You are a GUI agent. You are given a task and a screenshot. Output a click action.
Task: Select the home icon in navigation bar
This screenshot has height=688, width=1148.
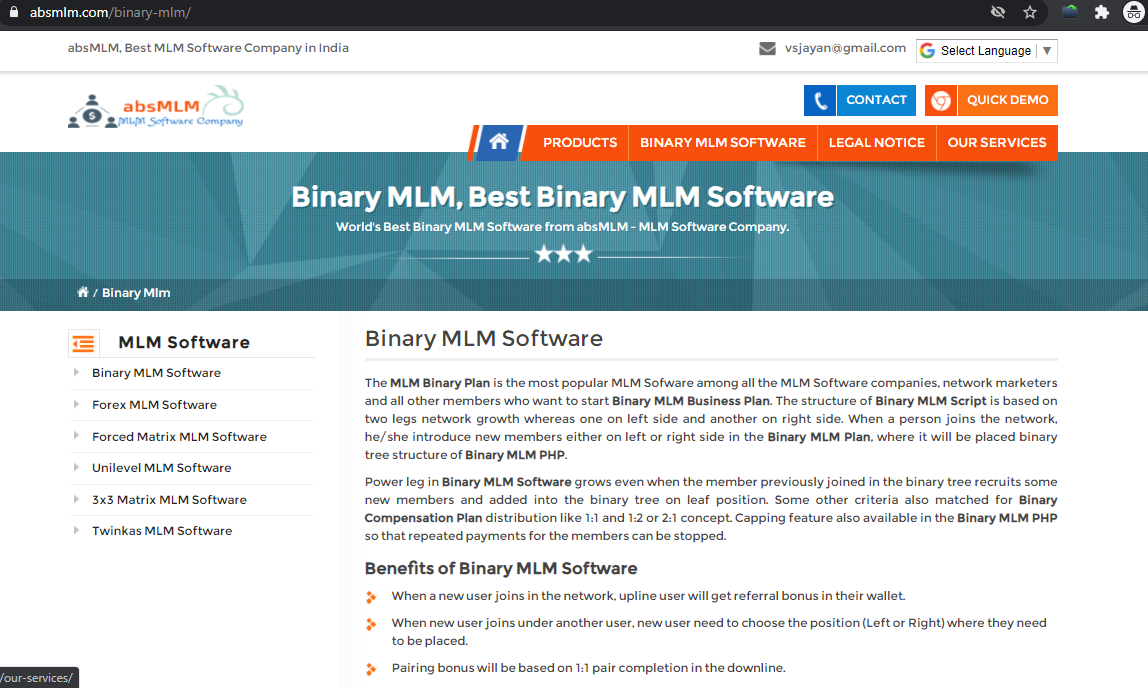point(497,142)
